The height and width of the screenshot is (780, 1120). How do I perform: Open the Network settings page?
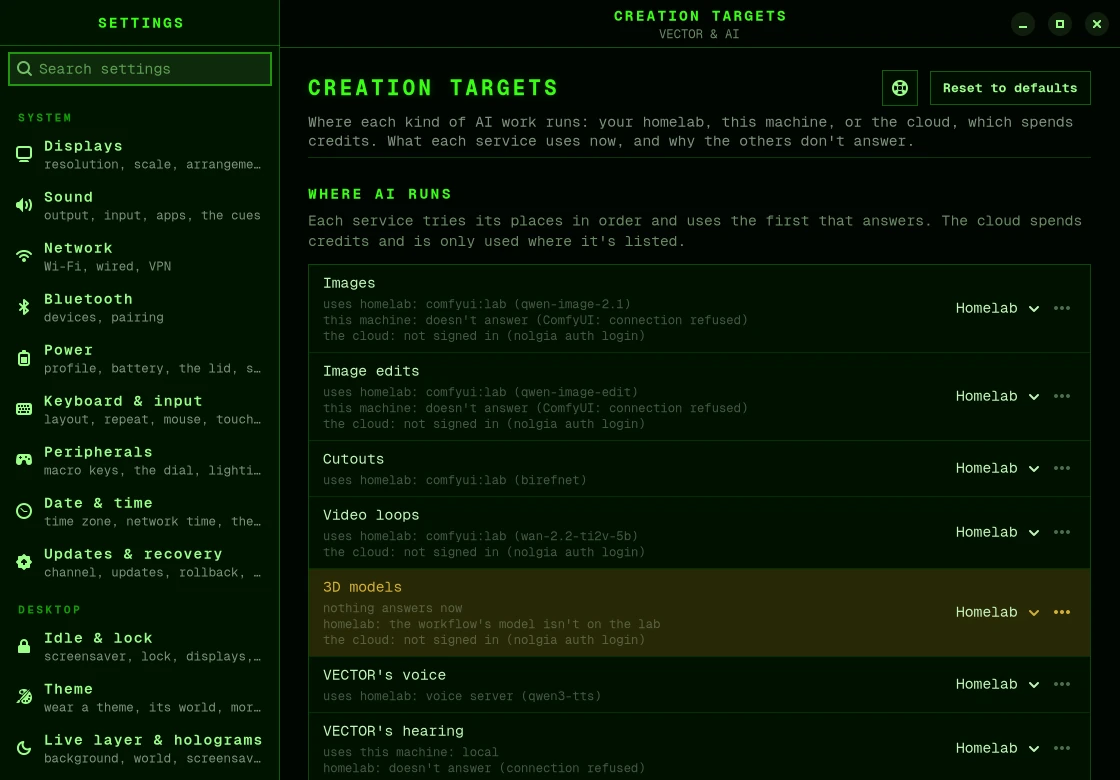click(139, 256)
